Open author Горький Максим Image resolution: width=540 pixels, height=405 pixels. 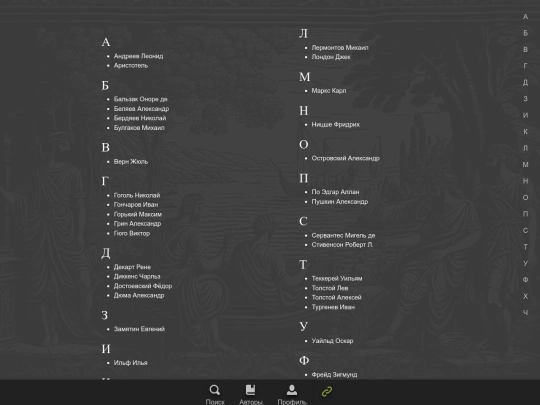[x=138, y=214]
